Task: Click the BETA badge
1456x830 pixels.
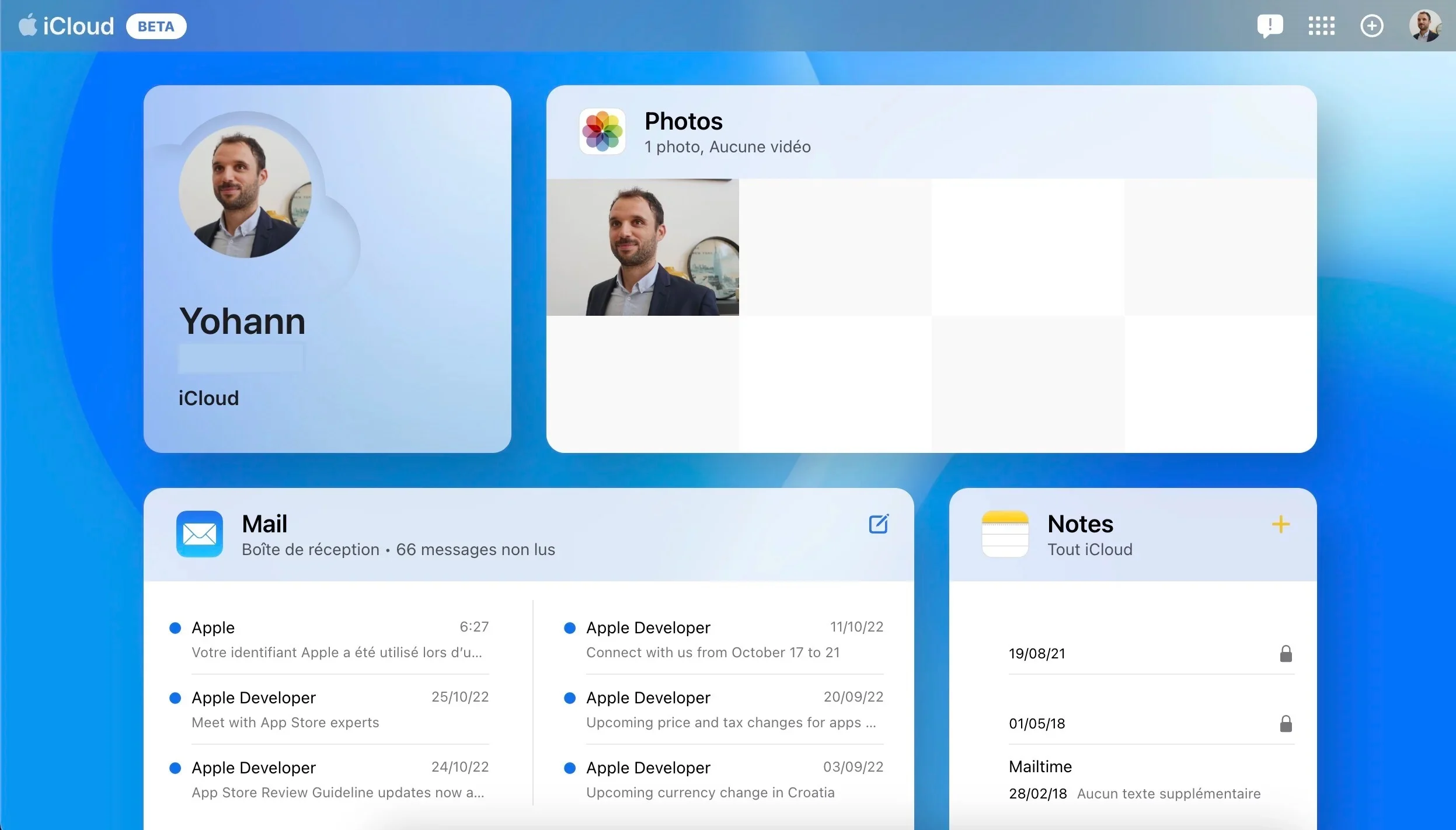Action: [156, 27]
